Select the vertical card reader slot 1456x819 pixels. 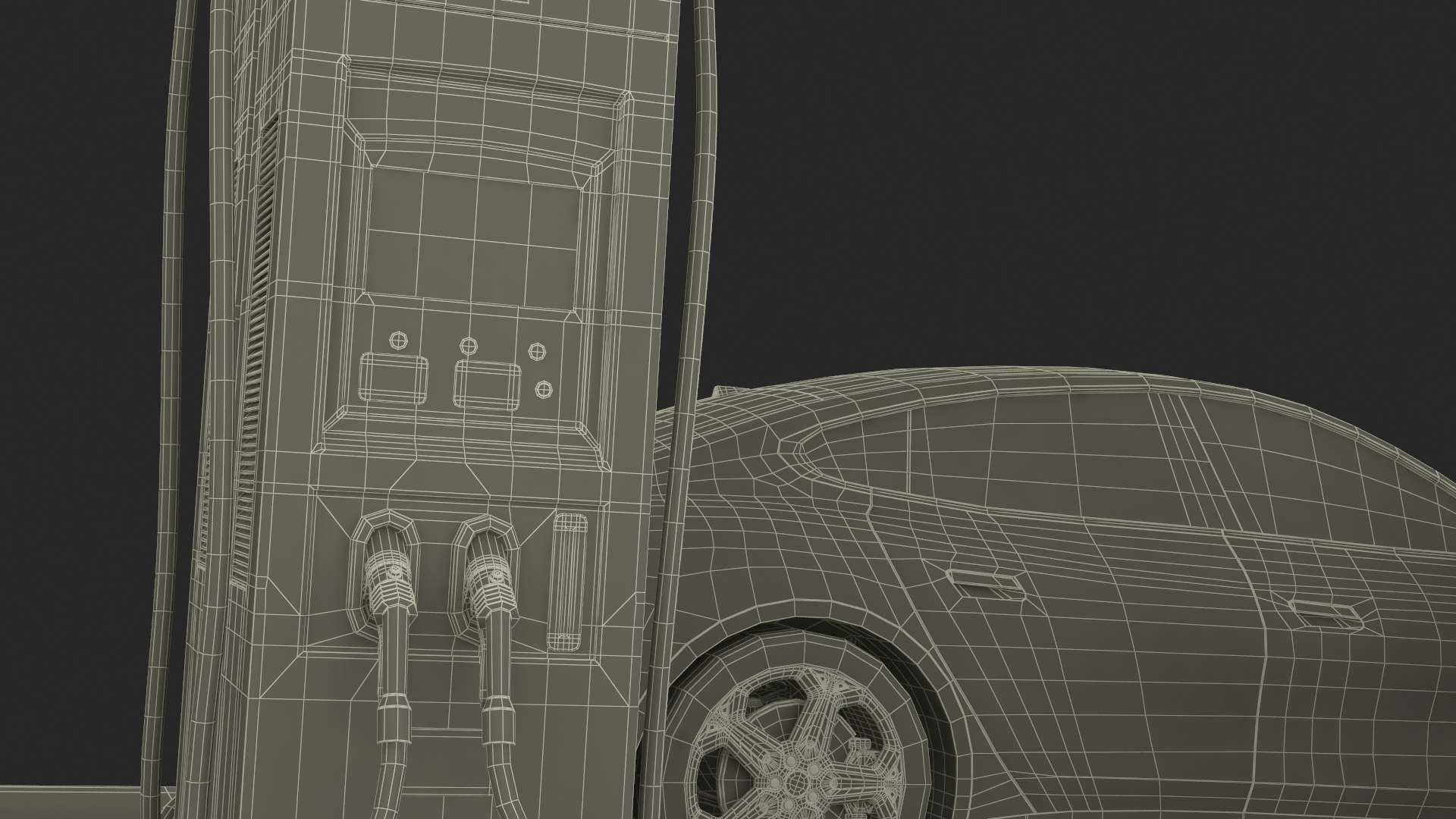(x=569, y=582)
